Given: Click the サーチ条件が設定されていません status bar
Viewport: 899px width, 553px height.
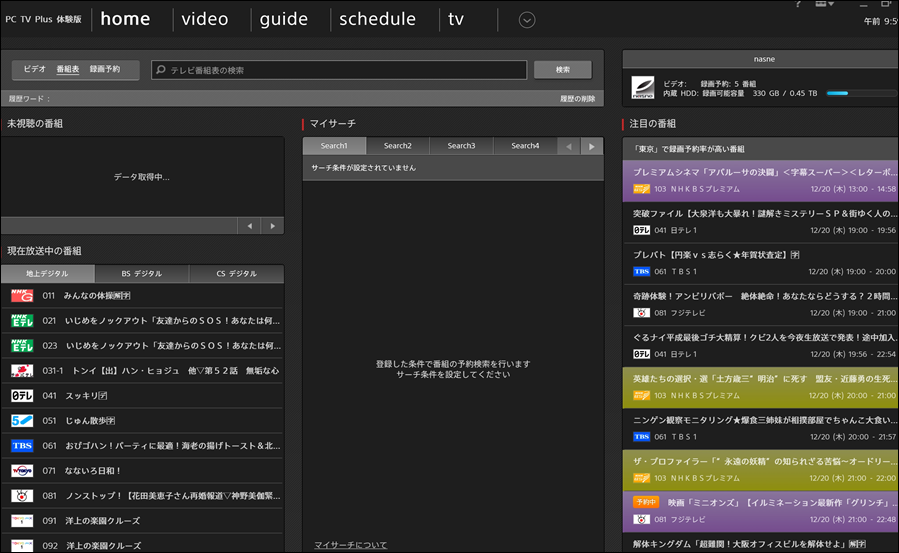Looking at the screenshot, I should click(453, 168).
